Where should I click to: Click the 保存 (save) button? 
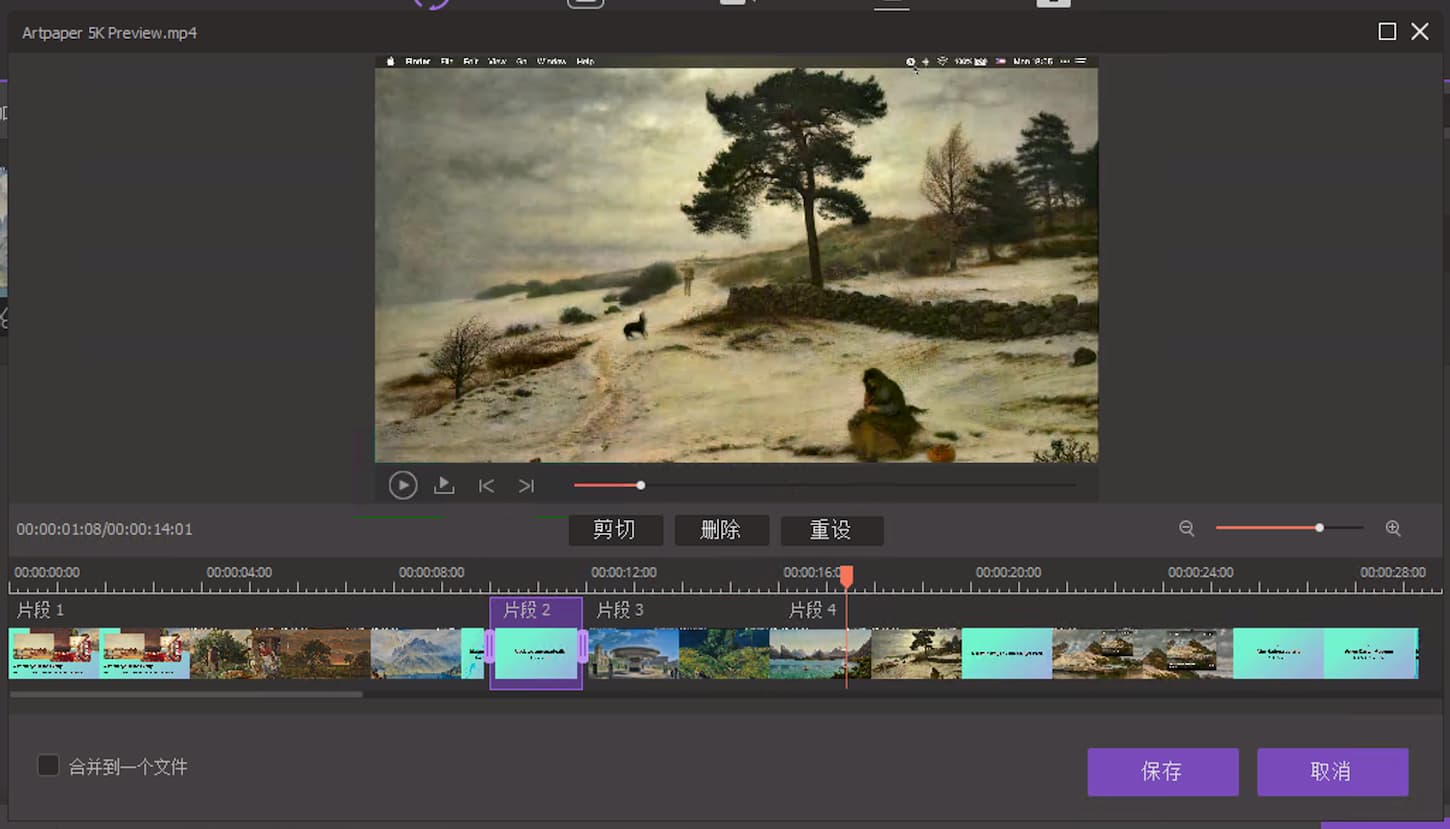(x=1163, y=772)
